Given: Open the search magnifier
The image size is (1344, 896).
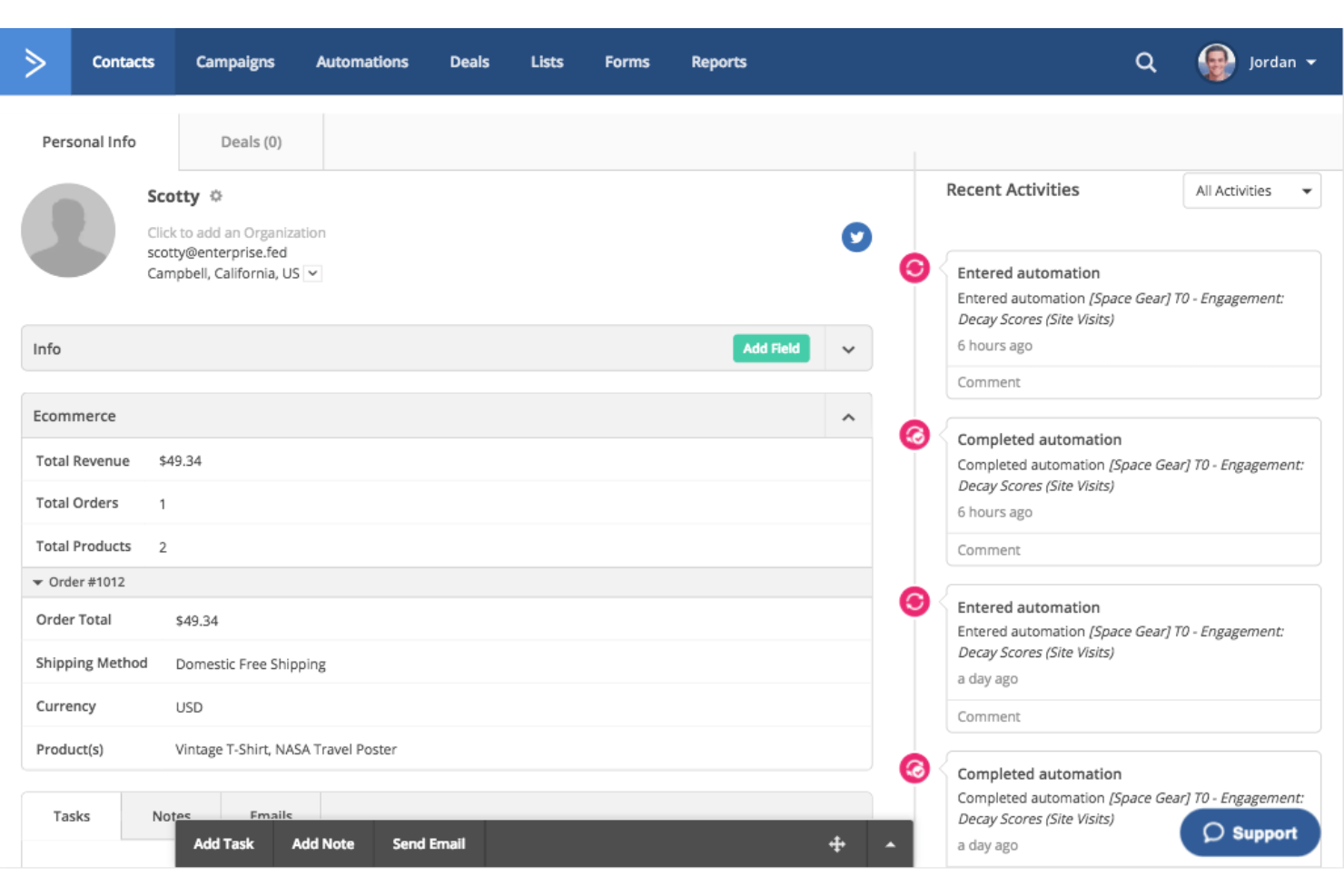Looking at the screenshot, I should click(x=1145, y=62).
